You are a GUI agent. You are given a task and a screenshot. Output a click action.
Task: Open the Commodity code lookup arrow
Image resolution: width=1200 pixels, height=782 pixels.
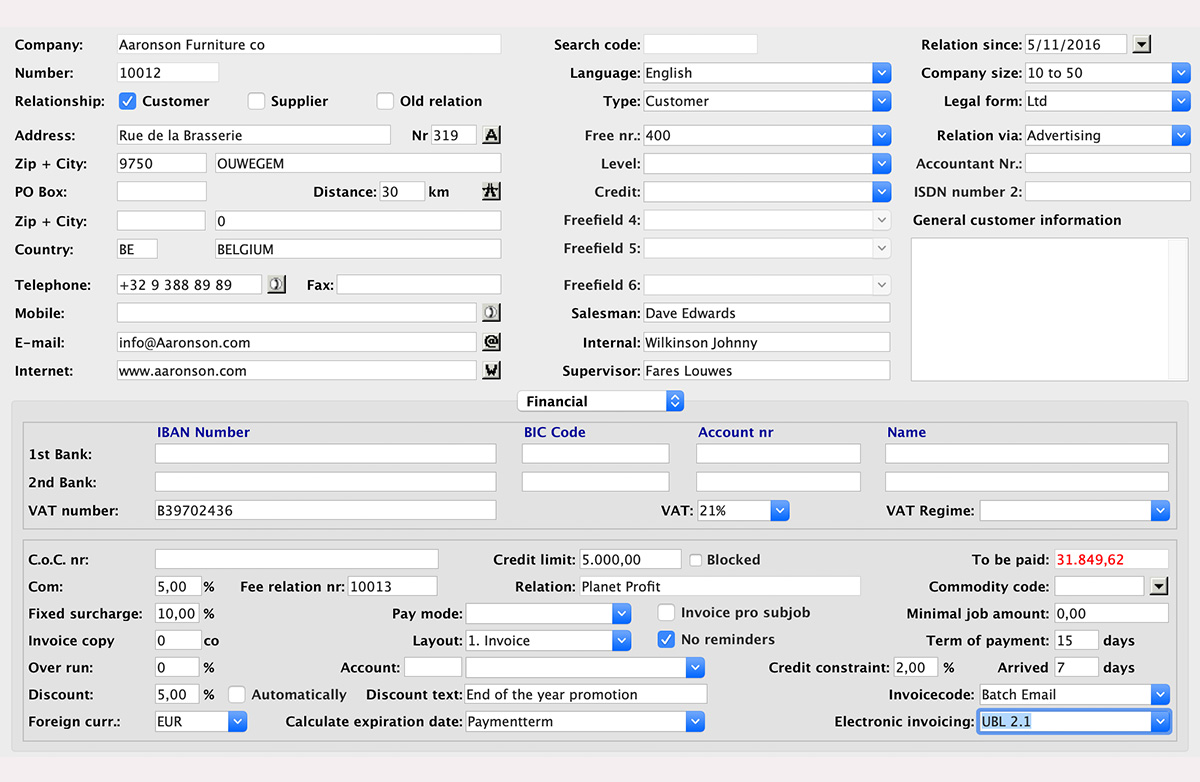point(1159,586)
